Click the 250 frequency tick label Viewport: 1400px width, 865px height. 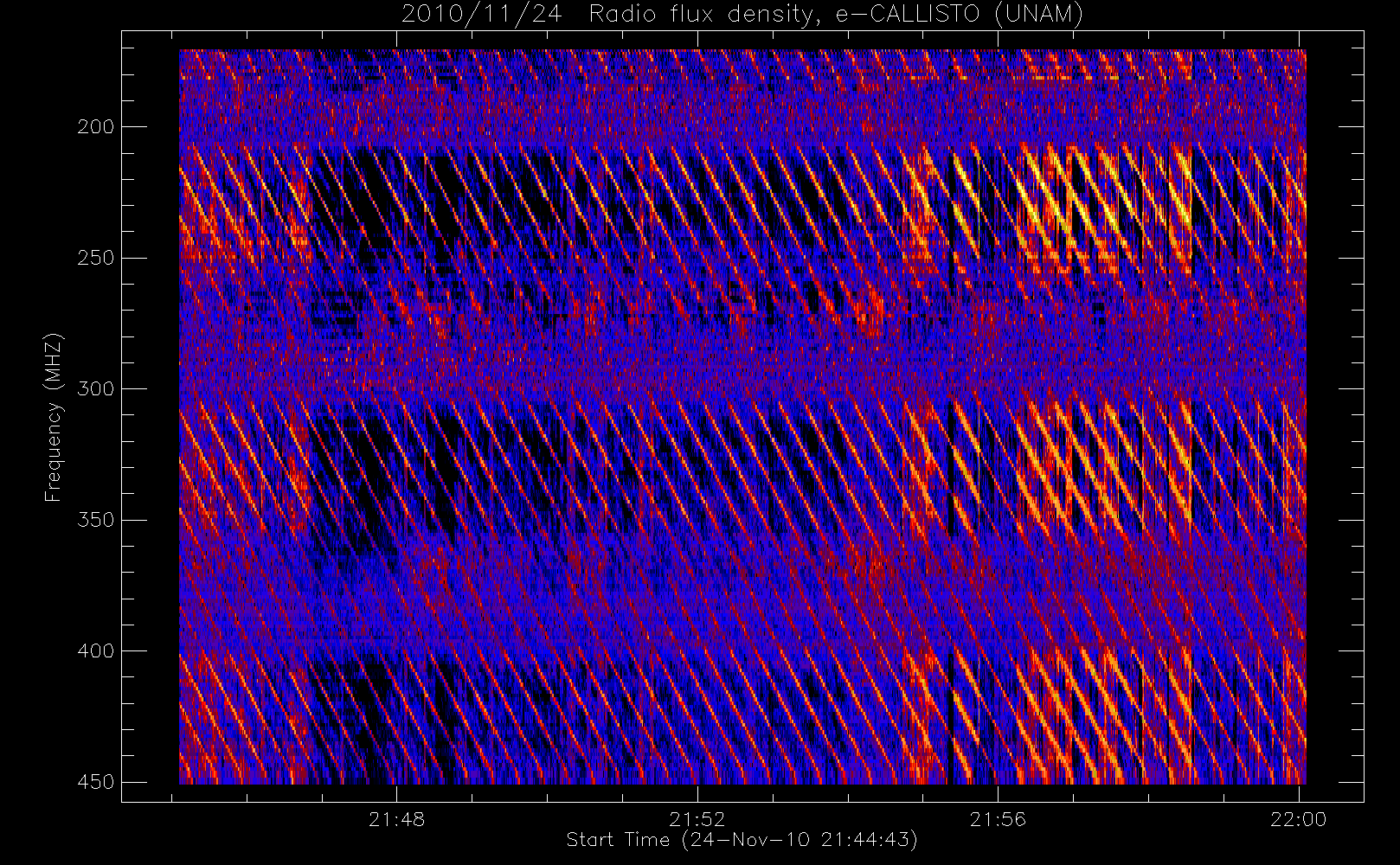coord(95,258)
